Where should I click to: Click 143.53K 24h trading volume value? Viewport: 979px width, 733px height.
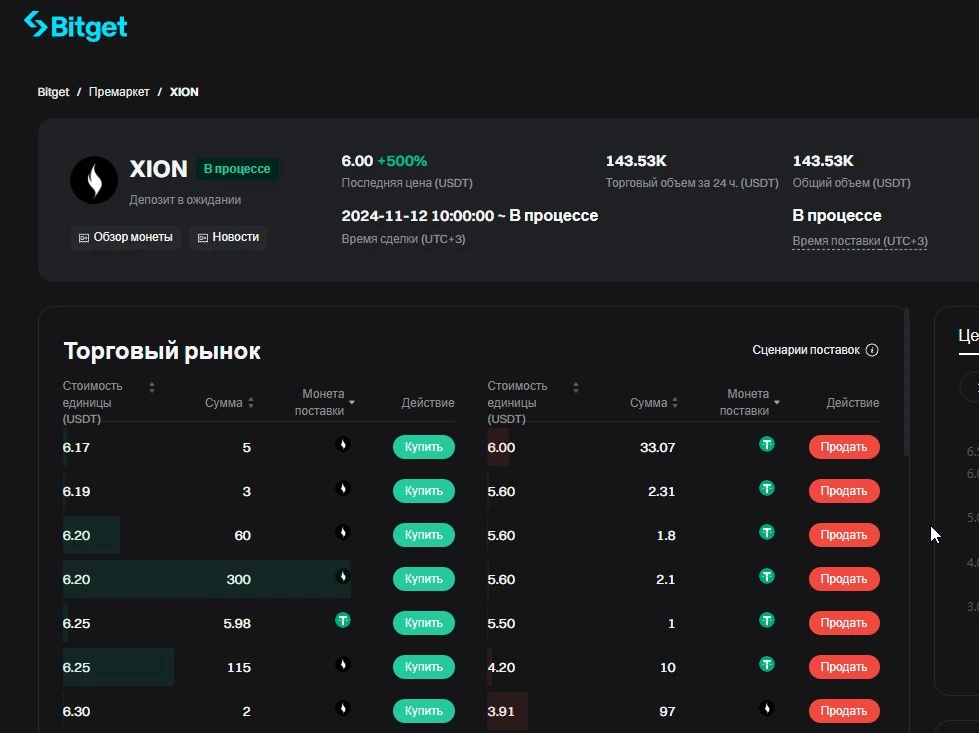coord(636,161)
